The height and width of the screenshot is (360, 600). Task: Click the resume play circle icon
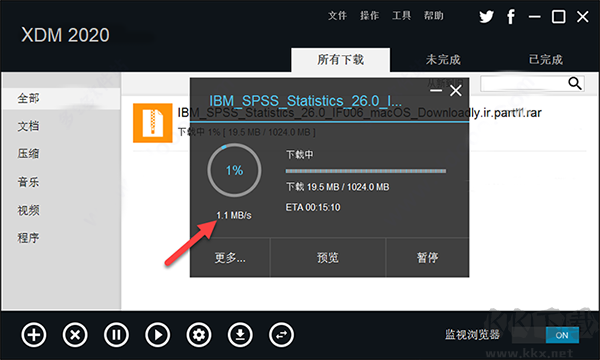[x=157, y=335]
